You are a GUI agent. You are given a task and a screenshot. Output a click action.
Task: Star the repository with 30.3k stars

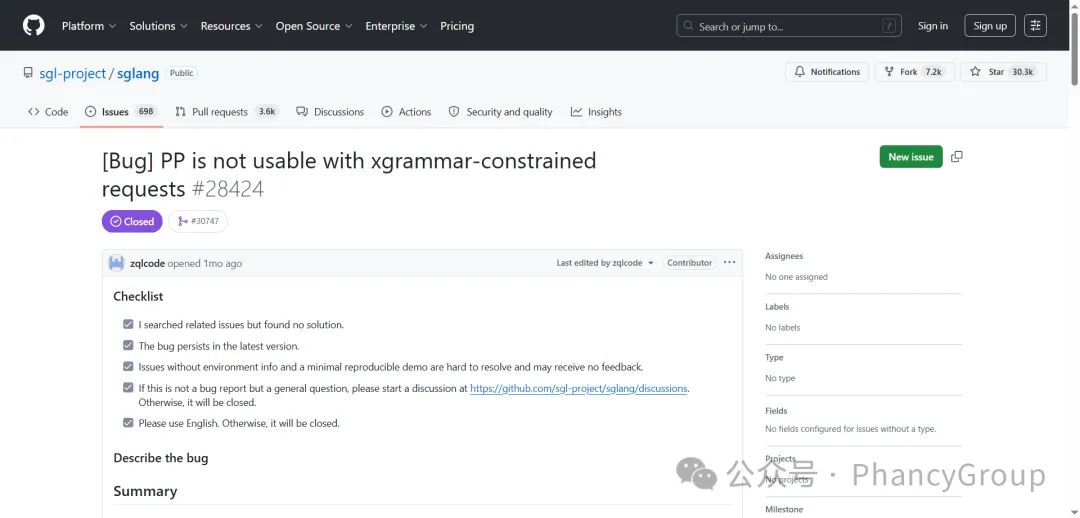1004,72
